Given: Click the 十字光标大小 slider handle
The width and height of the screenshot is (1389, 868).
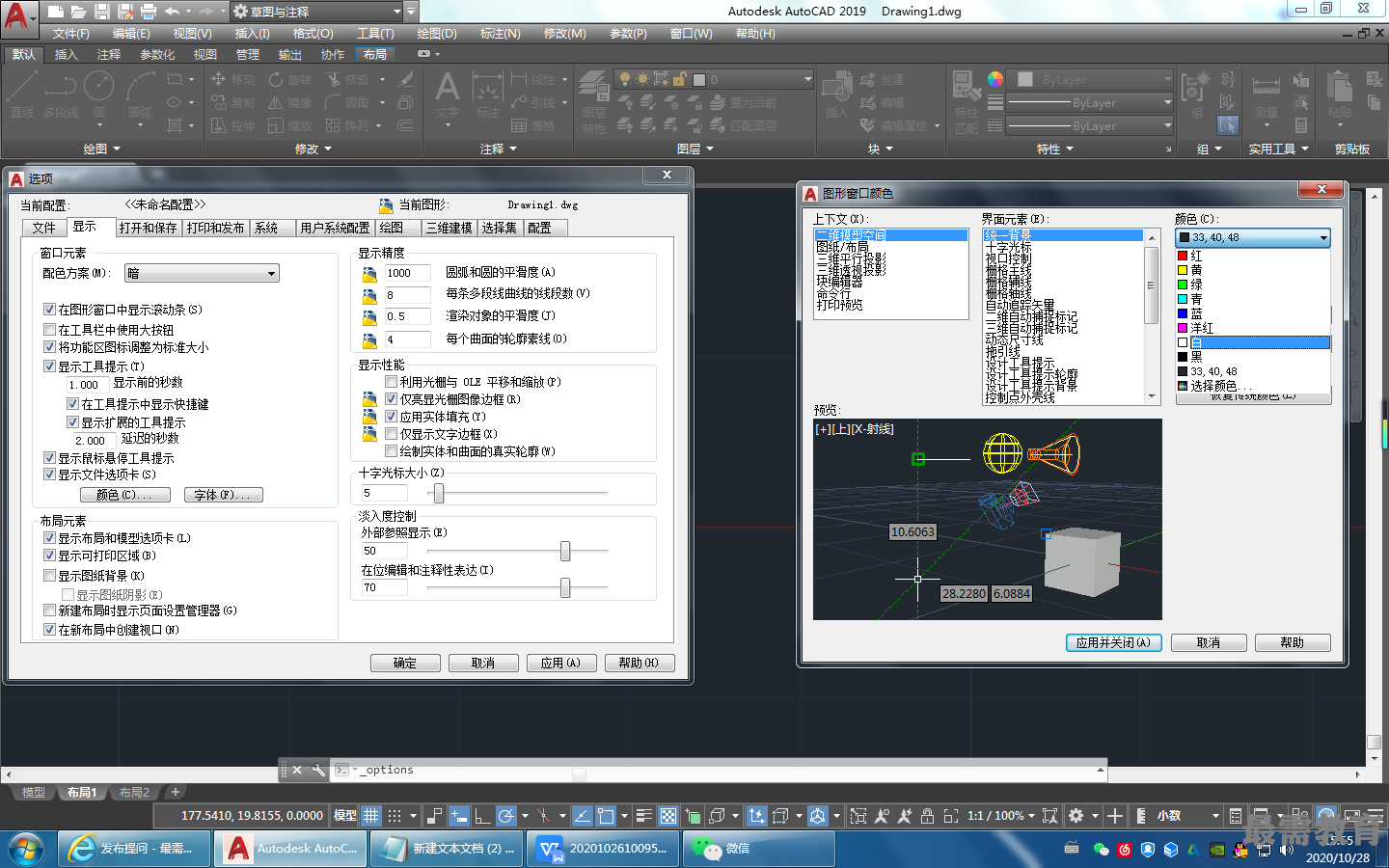Looking at the screenshot, I should (x=439, y=493).
